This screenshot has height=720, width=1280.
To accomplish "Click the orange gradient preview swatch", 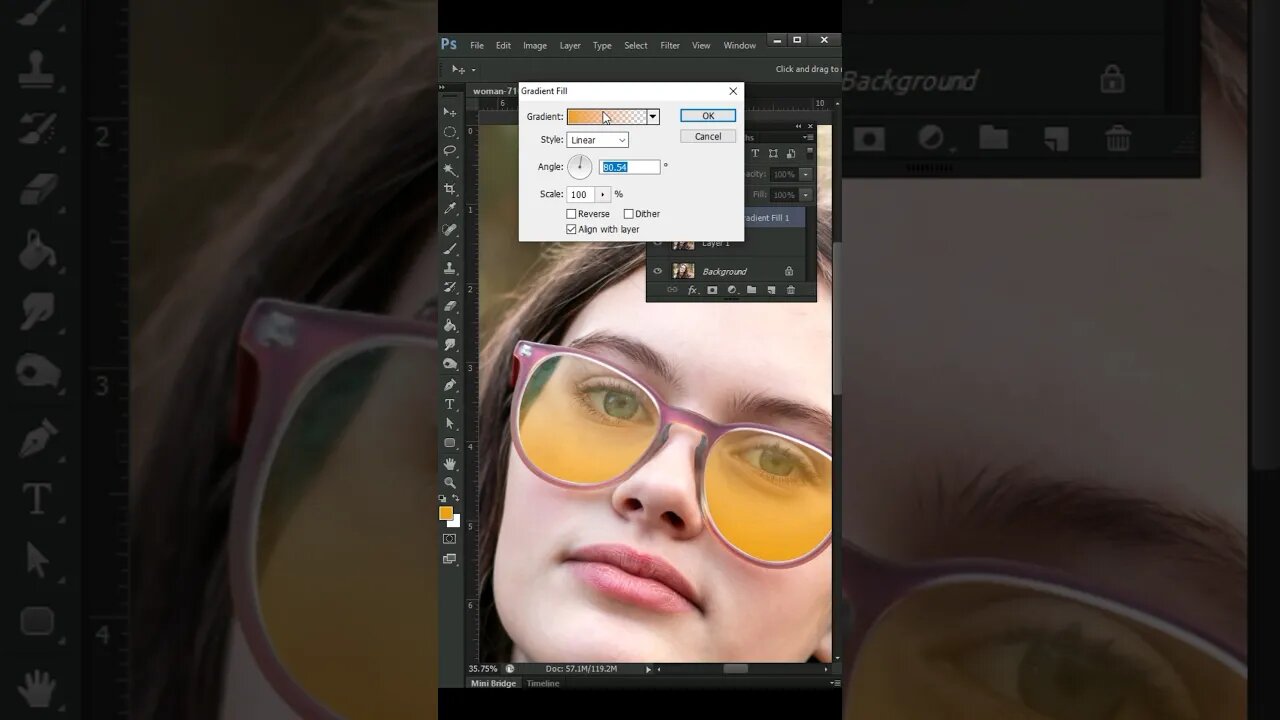I will click(x=607, y=117).
